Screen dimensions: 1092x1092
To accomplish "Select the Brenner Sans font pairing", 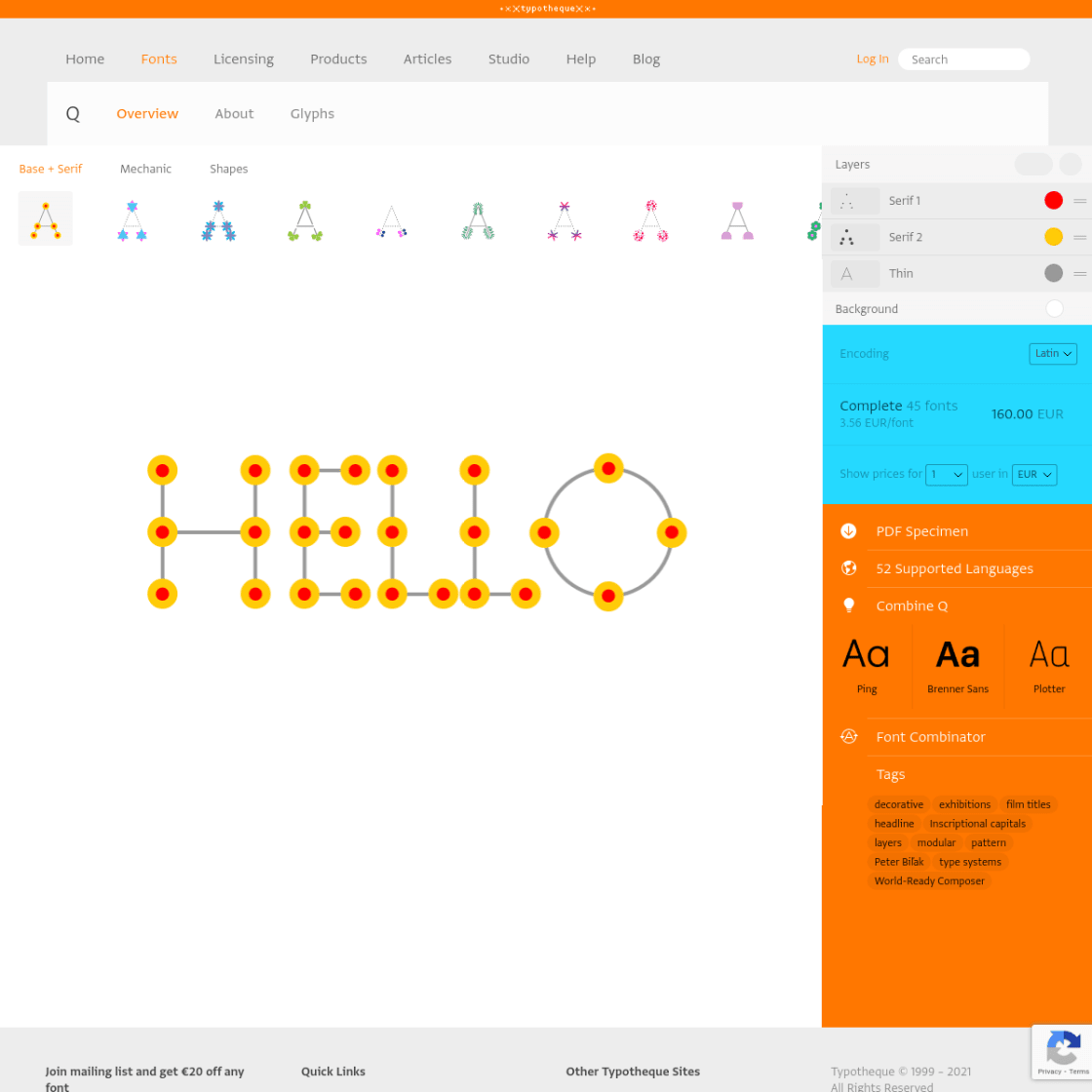I will 957,667.
